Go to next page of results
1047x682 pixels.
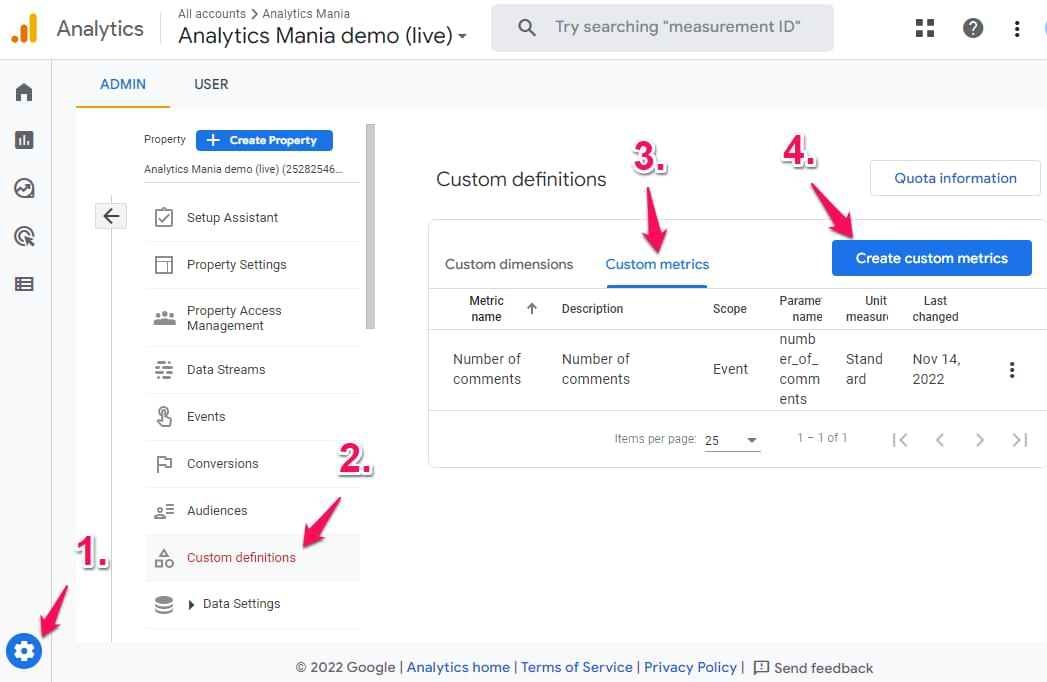tap(980, 440)
